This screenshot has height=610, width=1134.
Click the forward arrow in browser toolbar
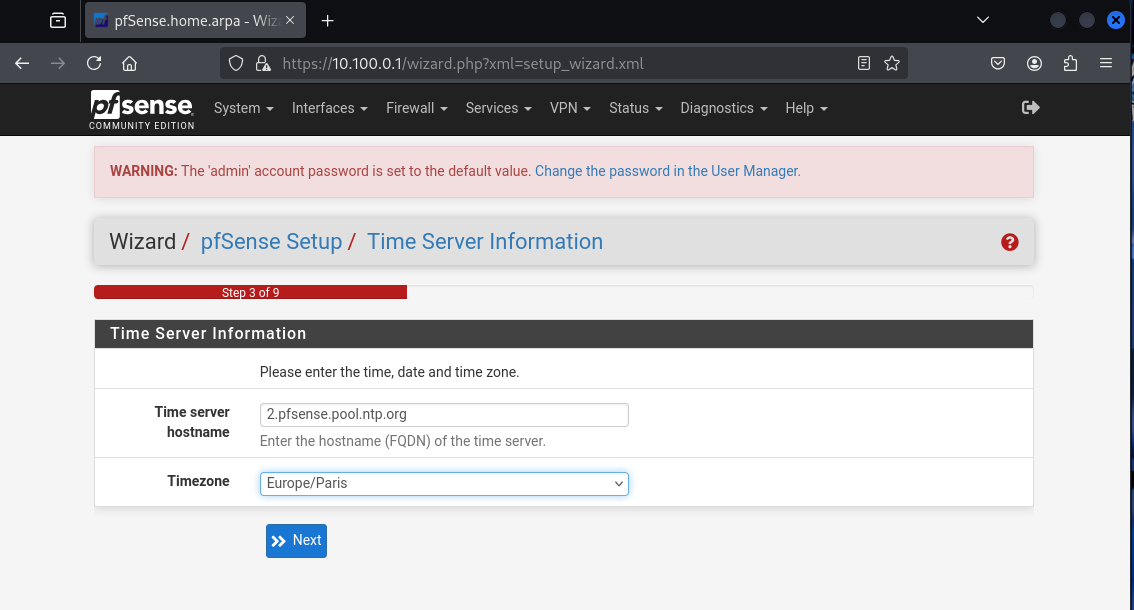click(58, 64)
